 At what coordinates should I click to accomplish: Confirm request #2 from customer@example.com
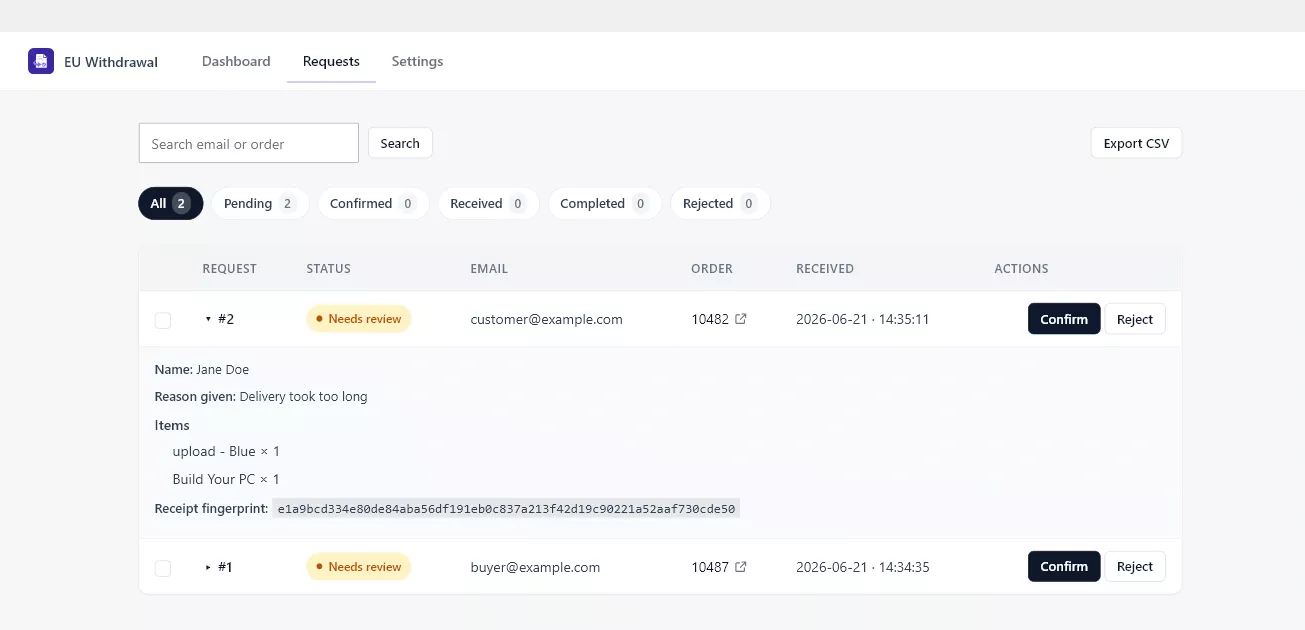click(1064, 319)
